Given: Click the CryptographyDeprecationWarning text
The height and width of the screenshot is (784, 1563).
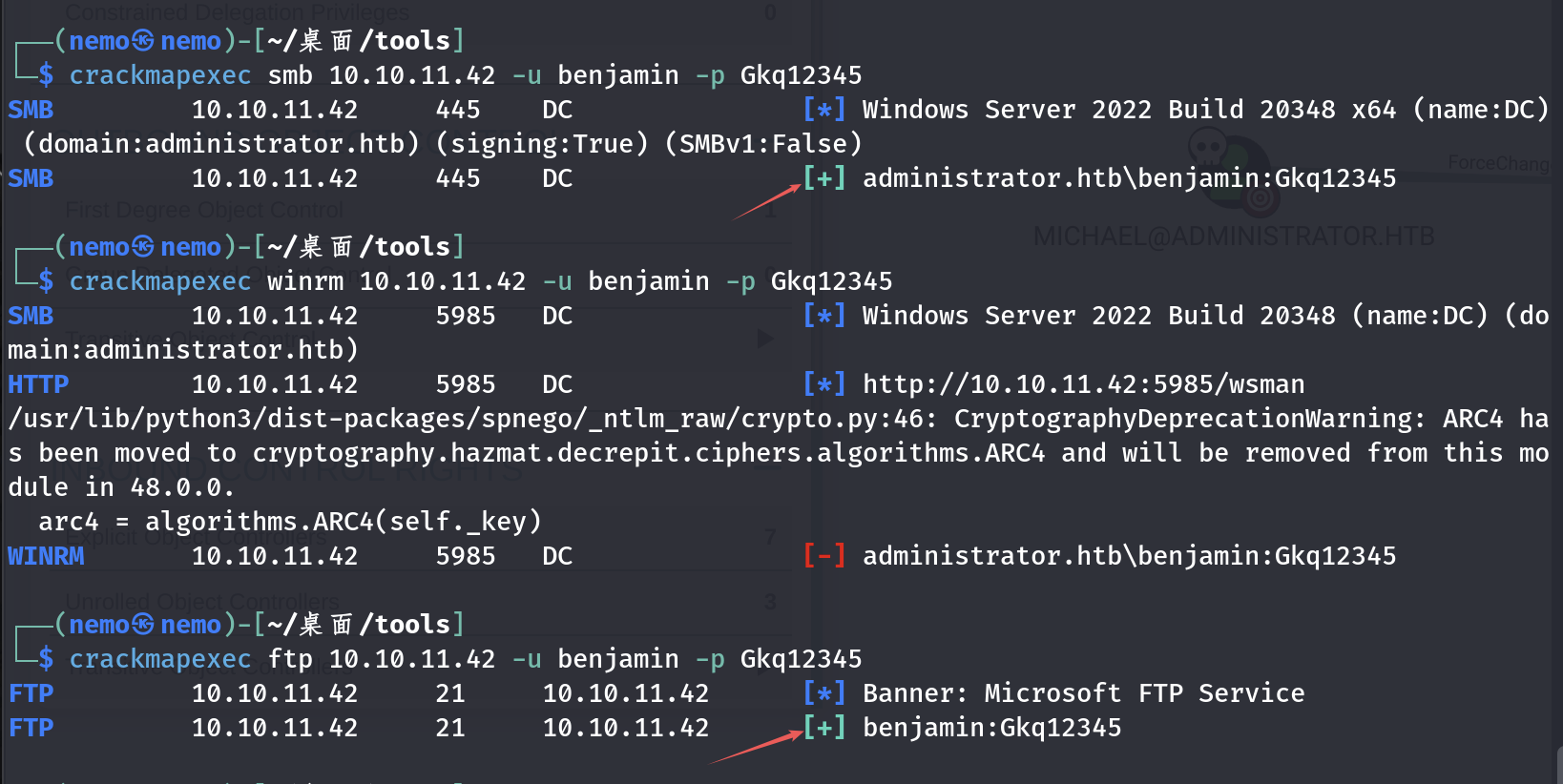Looking at the screenshot, I should (x=1189, y=419).
